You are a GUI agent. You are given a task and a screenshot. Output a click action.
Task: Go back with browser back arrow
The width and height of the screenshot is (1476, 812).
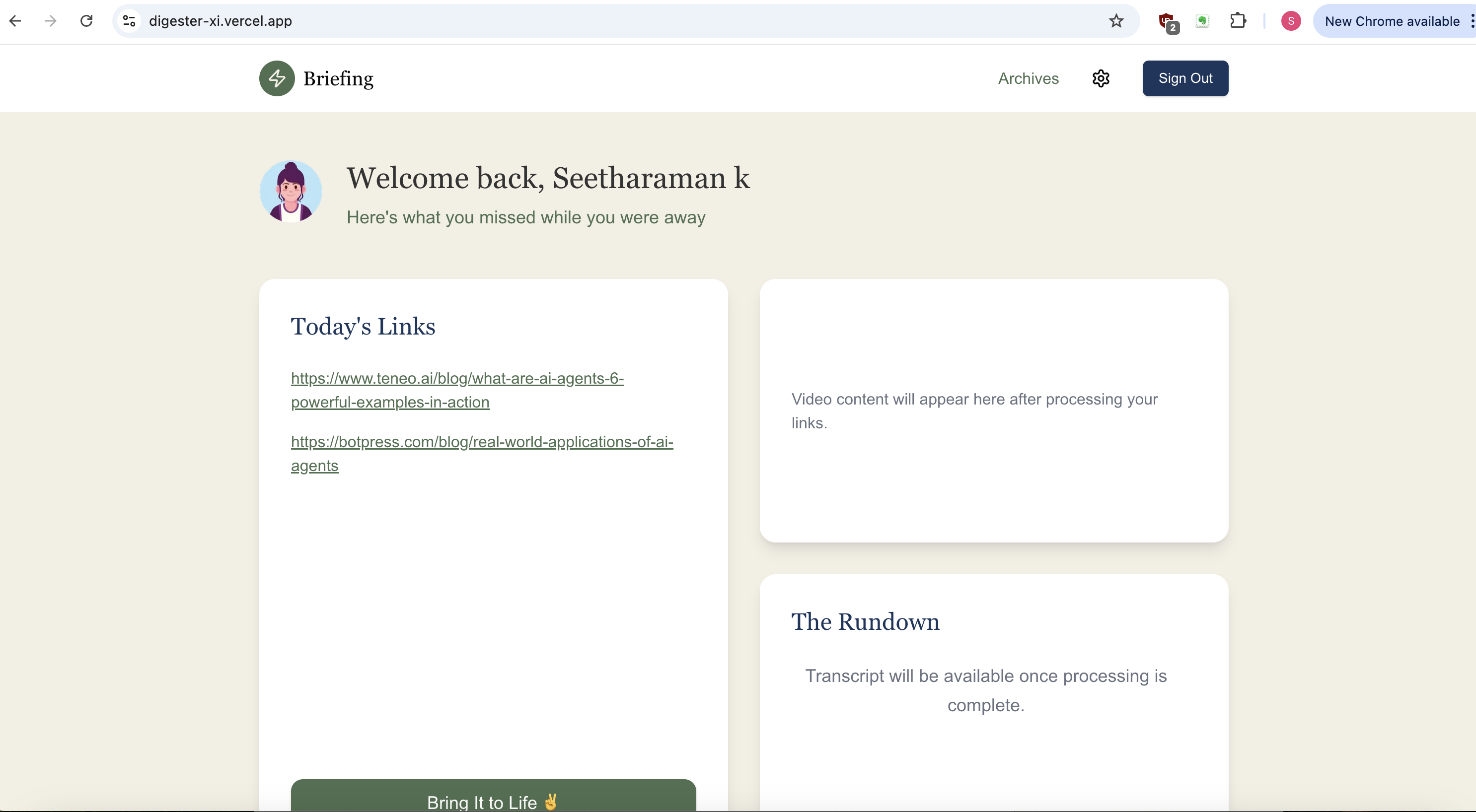(x=15, y=21)
